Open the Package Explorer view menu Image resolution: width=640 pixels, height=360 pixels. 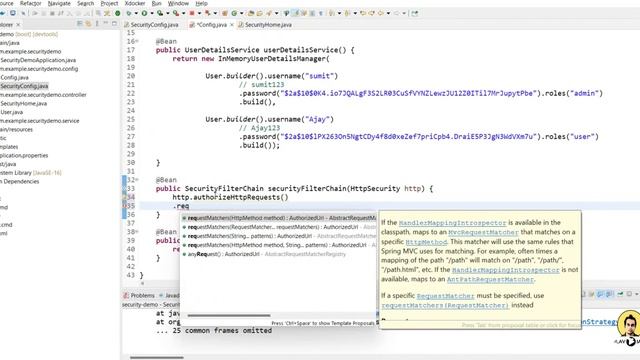coord(97,24)
